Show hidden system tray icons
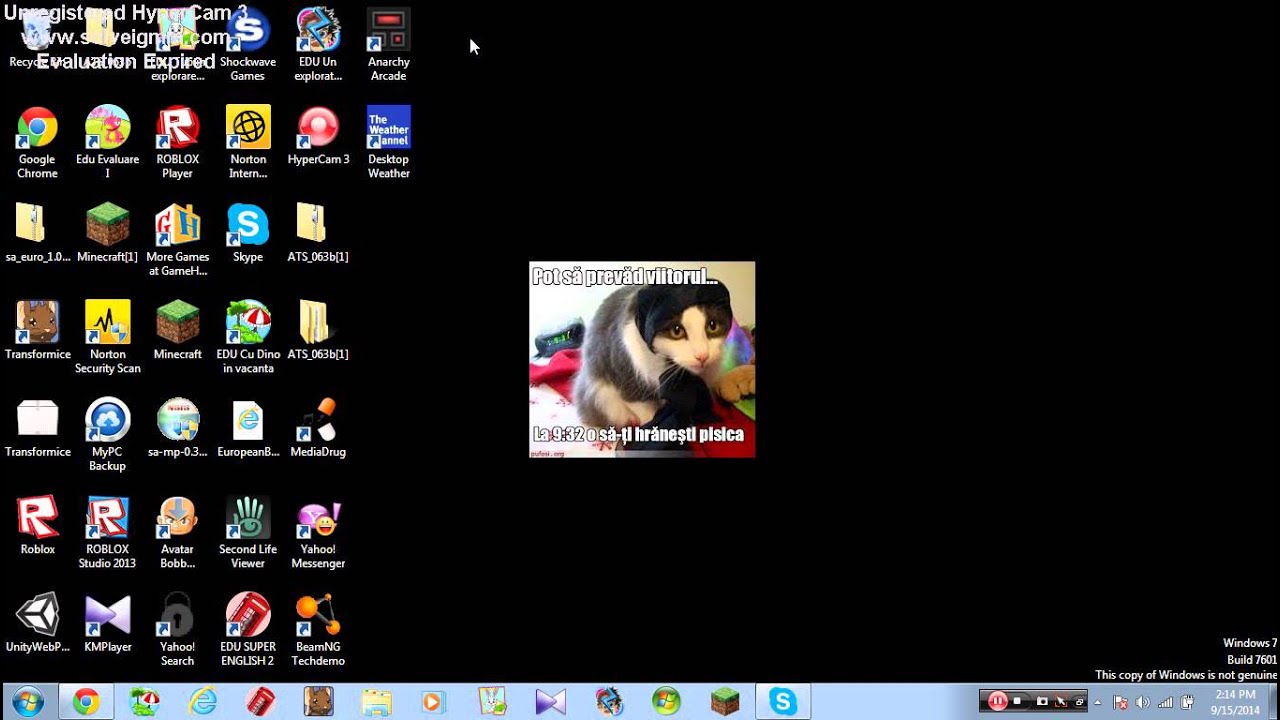This screenshot has height=720, width=1280. [x=1098, y=702]
